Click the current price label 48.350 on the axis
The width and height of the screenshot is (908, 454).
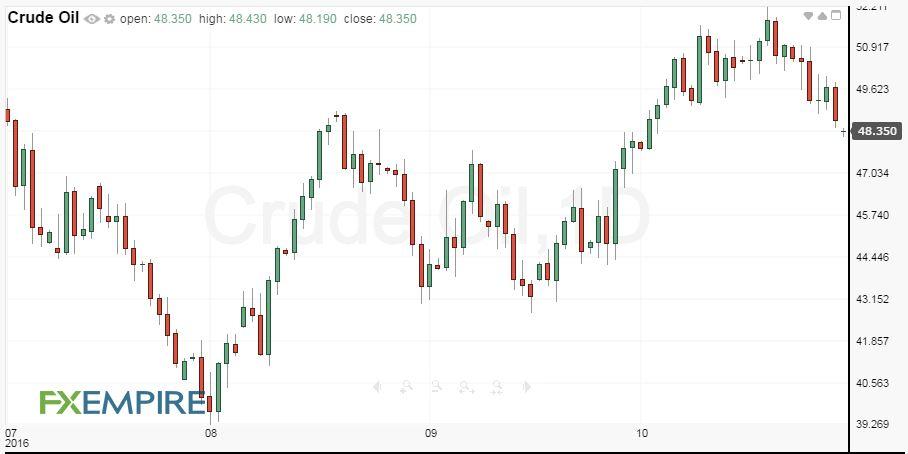[x=878, y=131]
